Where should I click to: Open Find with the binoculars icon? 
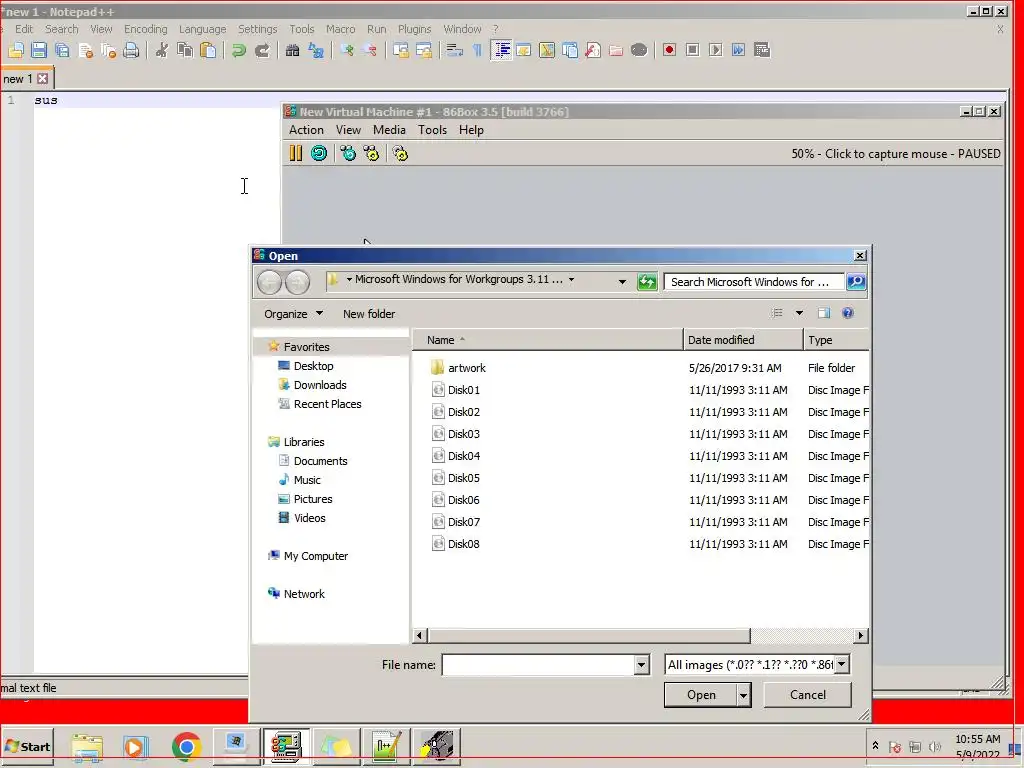293,50
